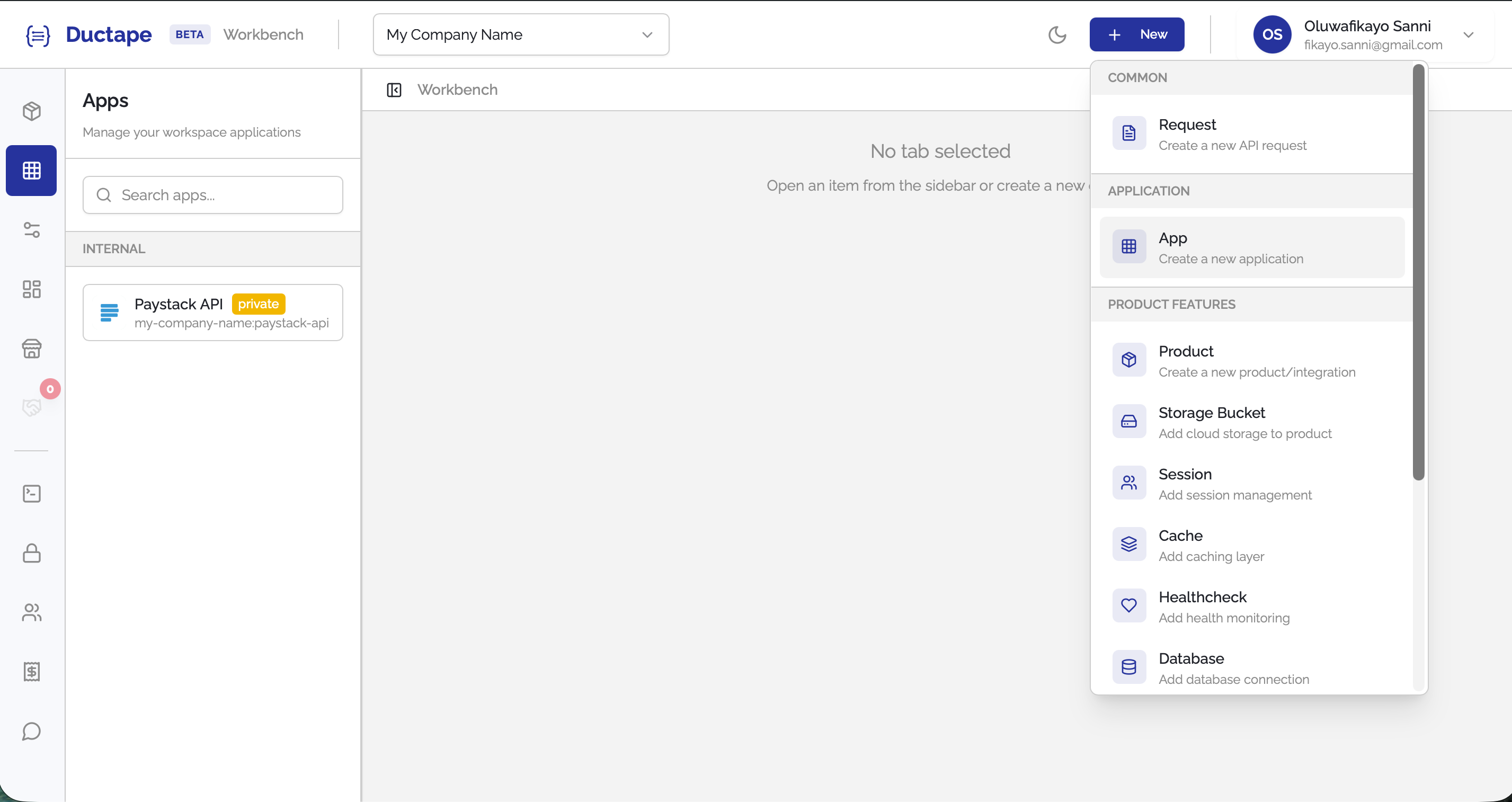
Task: Open the team members icon in sidebar
Action: (31, 612)
